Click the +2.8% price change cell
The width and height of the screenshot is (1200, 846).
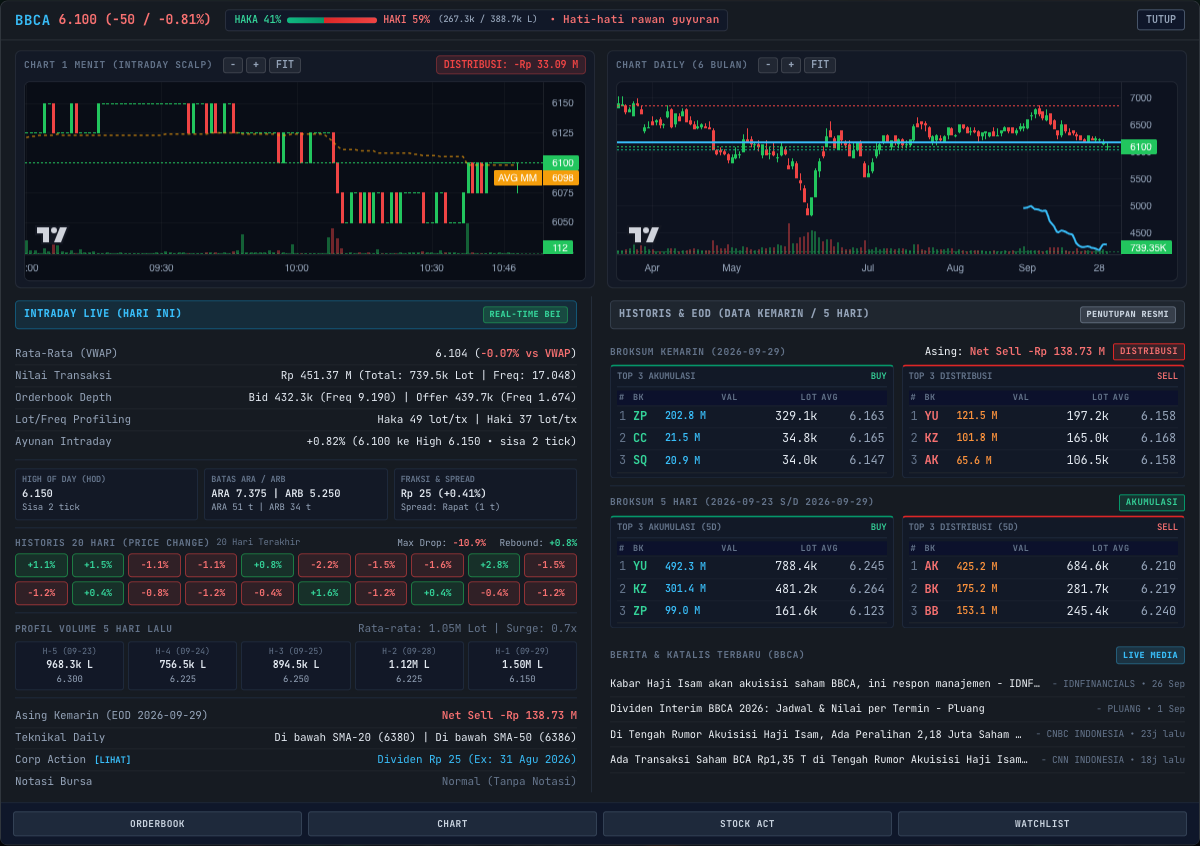(494, 565)
